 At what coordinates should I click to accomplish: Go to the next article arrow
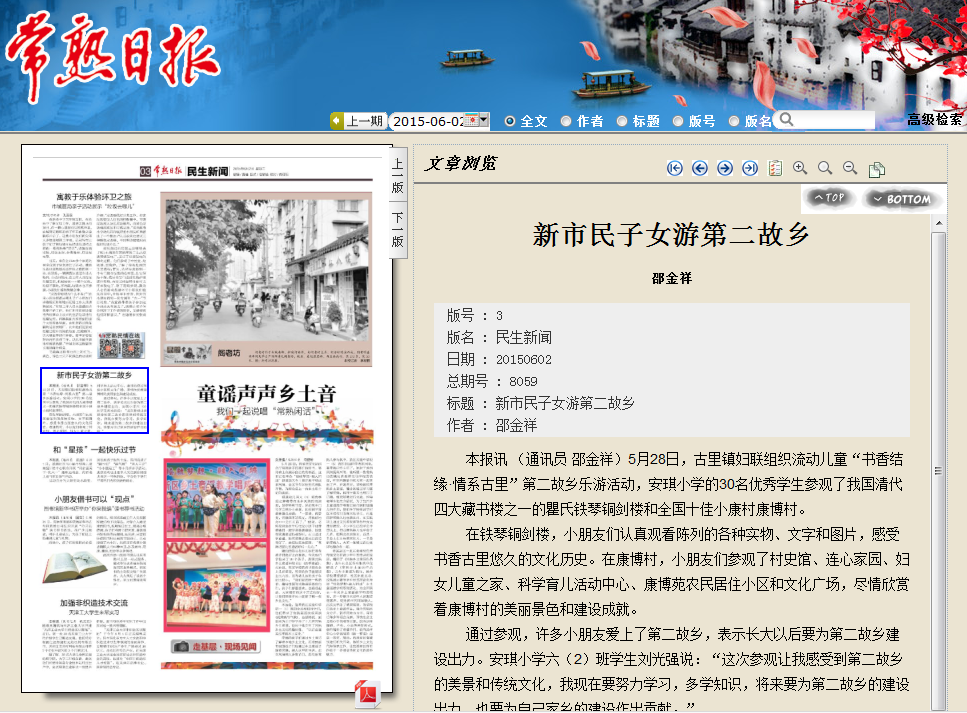(725, 168)
